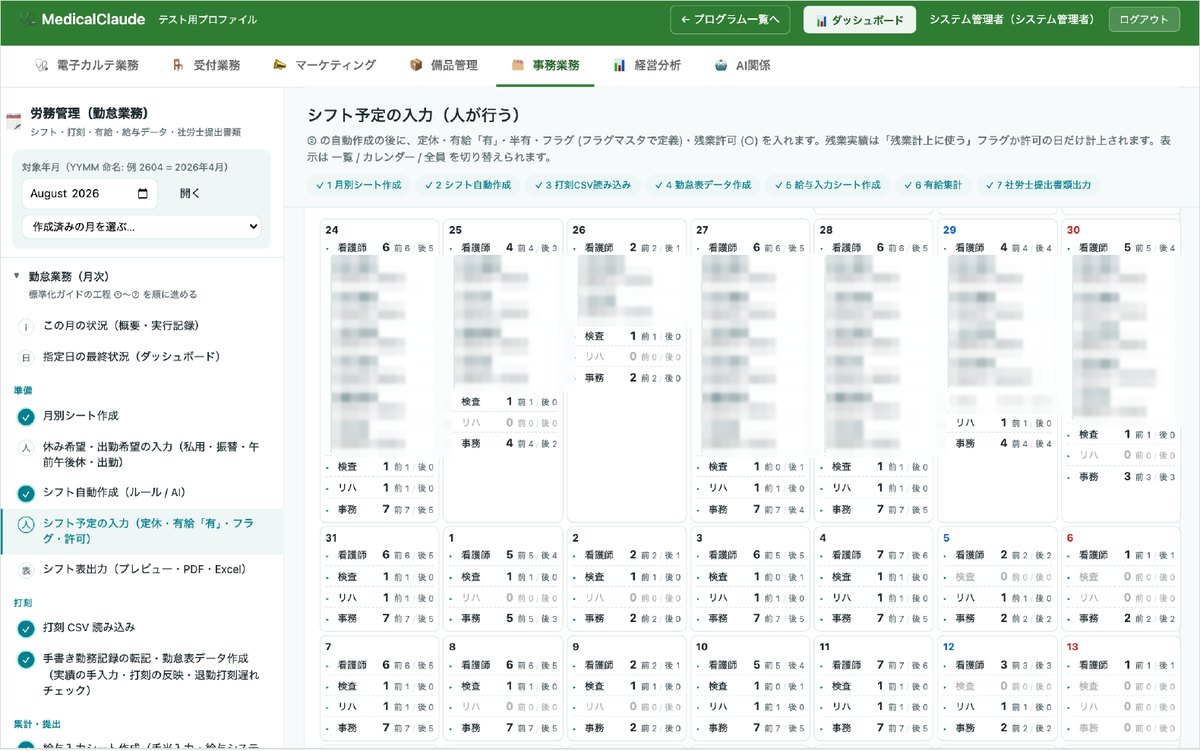Click the 事務 row in day 26
1200x751 pixels.
(626, 378)
